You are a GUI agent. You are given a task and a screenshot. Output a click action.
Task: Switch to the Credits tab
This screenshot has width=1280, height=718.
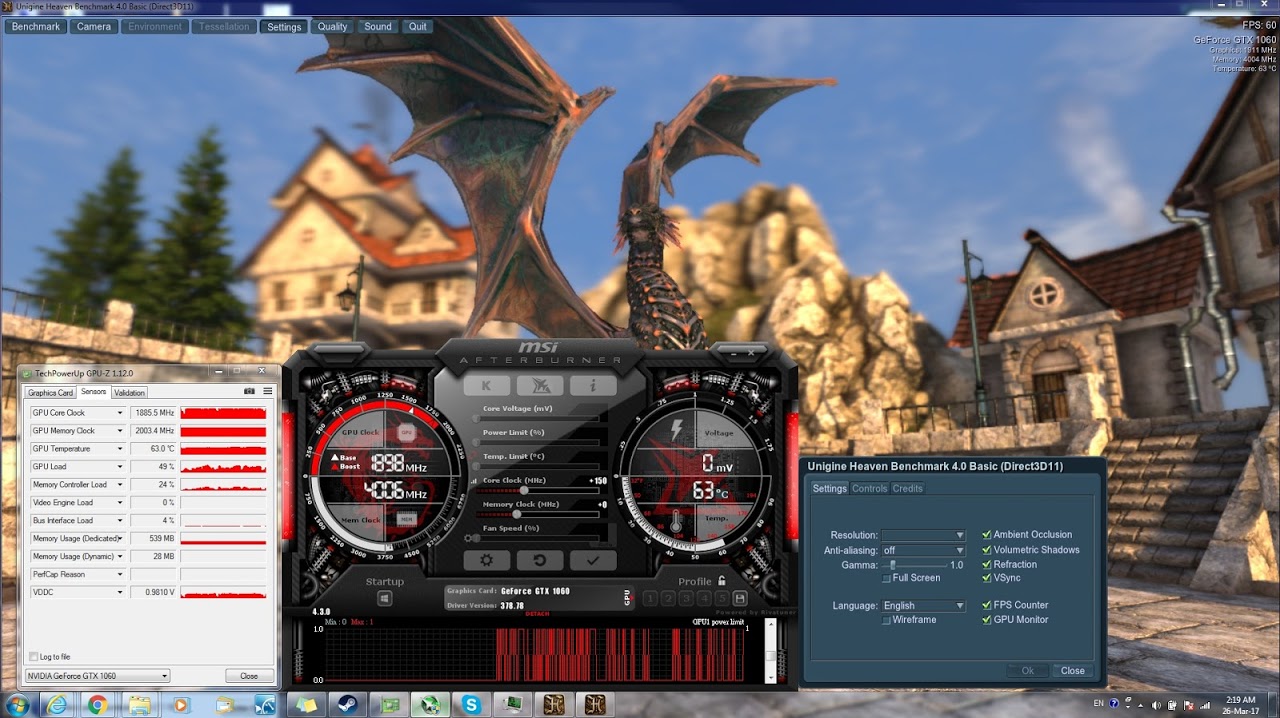coord(908,489)
